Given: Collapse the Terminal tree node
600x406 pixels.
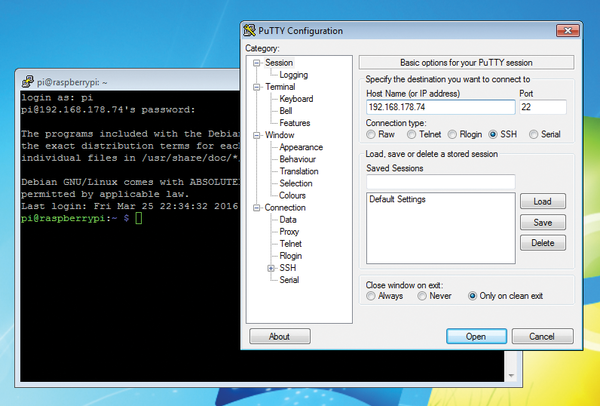Looking at the screenshot, I should (257, 87).
